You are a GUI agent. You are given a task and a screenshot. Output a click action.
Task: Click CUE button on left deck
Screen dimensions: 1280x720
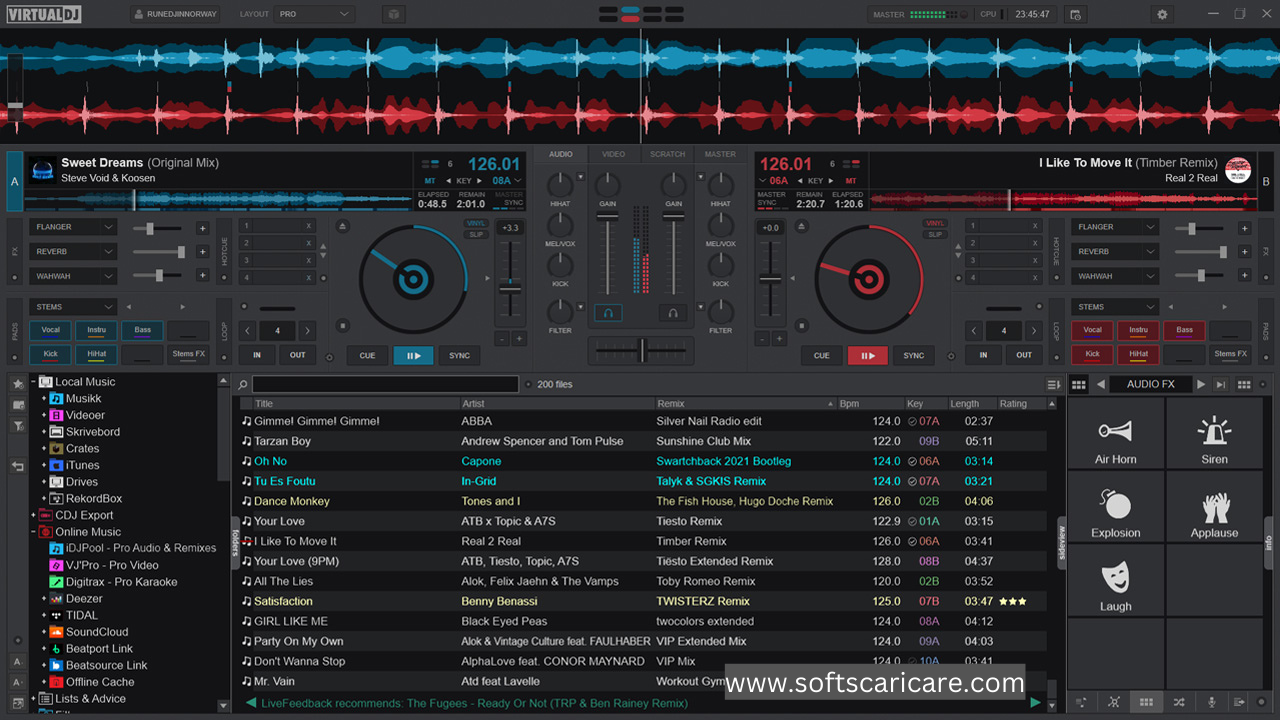click(368, 355)
